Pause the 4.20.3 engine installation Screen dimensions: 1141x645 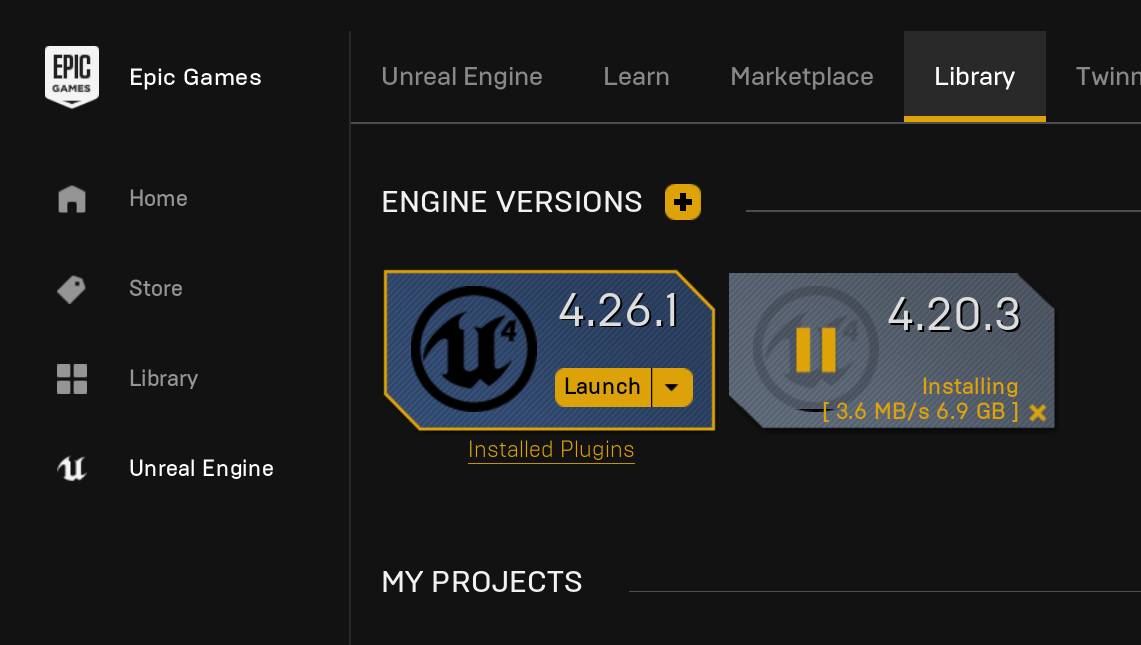(x=816, y=349)
